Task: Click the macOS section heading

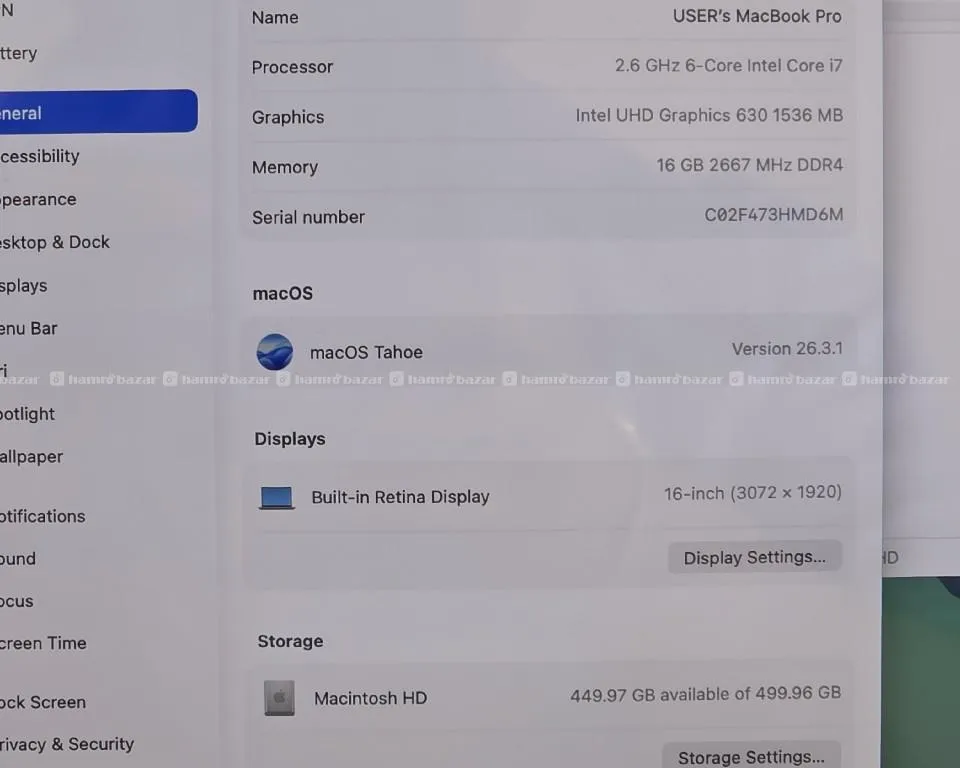Action: point(282,293)
